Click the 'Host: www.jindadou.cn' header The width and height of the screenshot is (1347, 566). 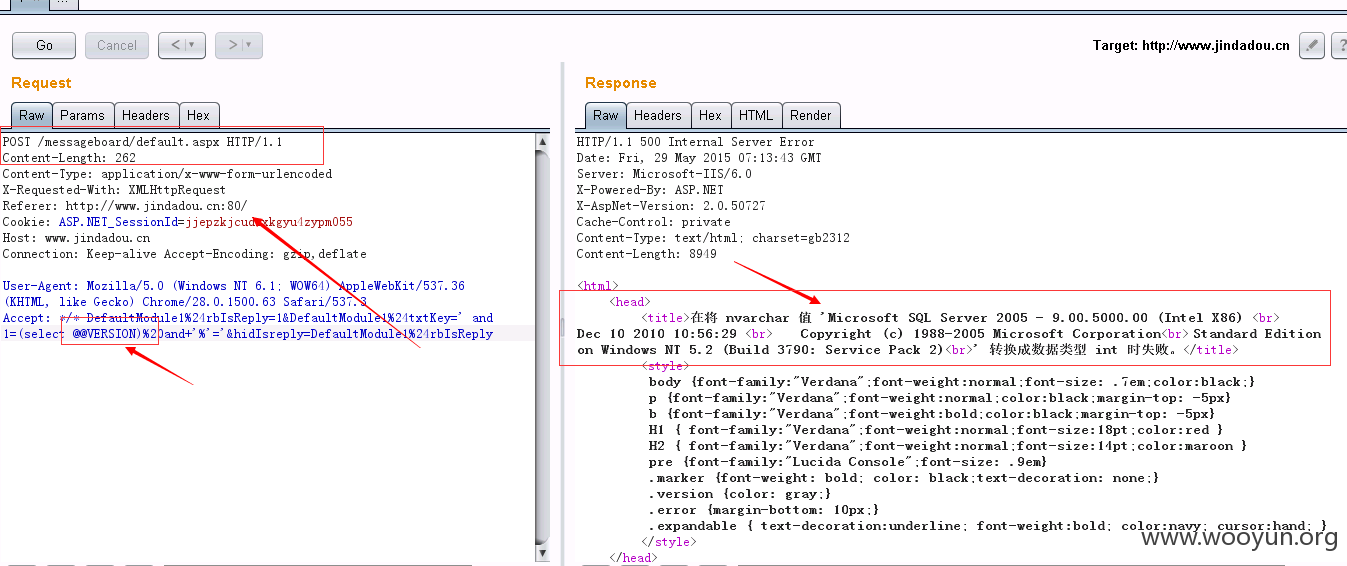tap(76, 238)
